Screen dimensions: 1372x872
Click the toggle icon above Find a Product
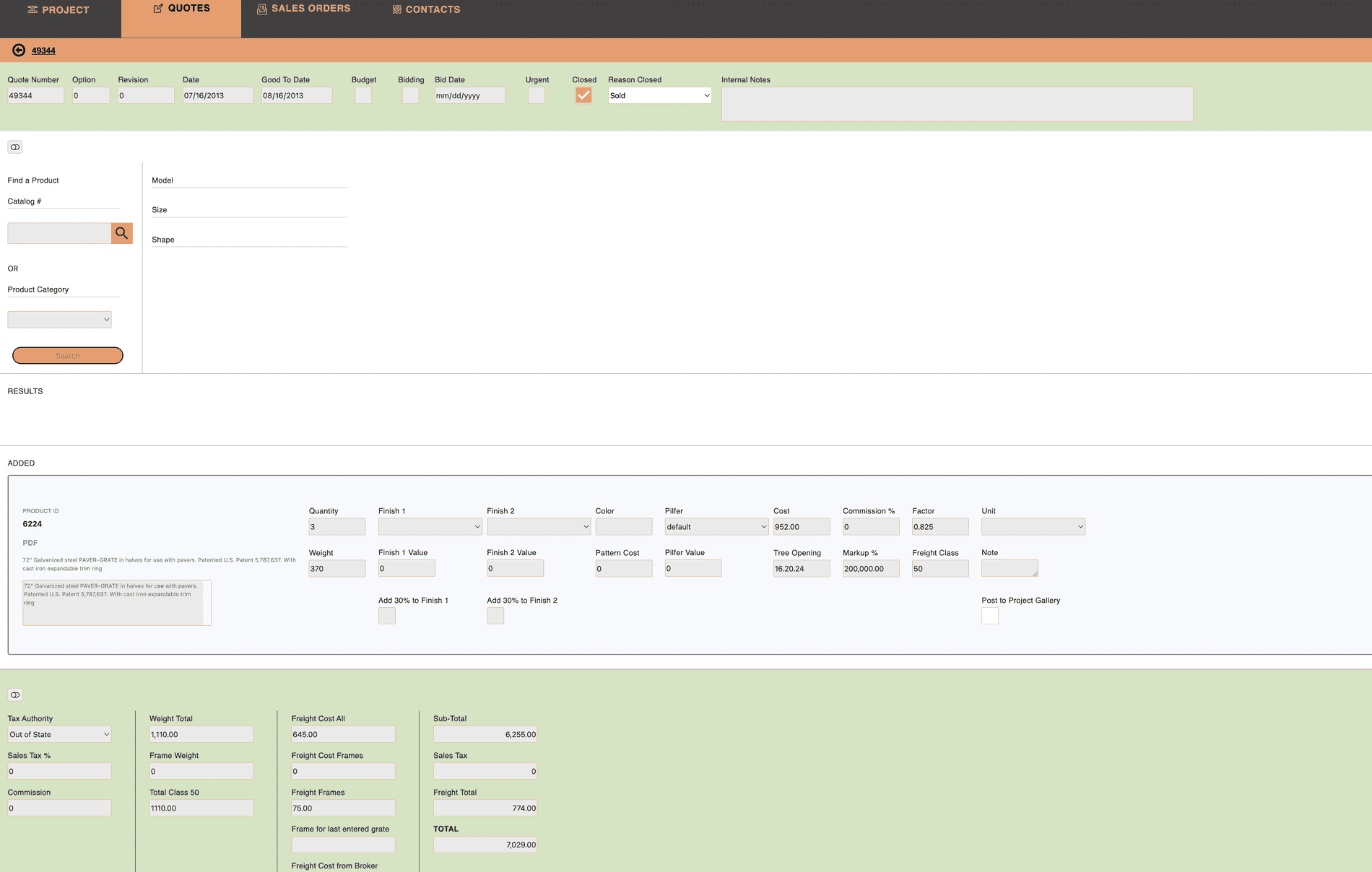tap(15, 147)
